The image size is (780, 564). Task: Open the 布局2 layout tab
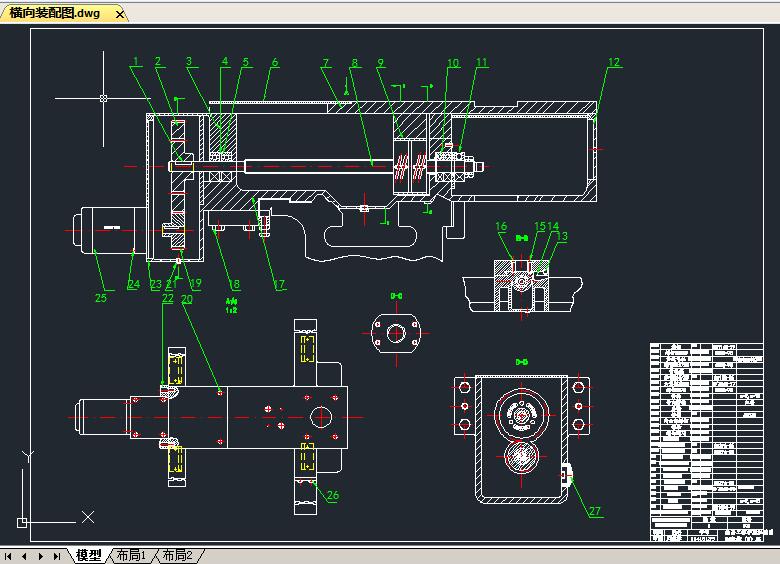pyautogui.click(x=177, y=556)
